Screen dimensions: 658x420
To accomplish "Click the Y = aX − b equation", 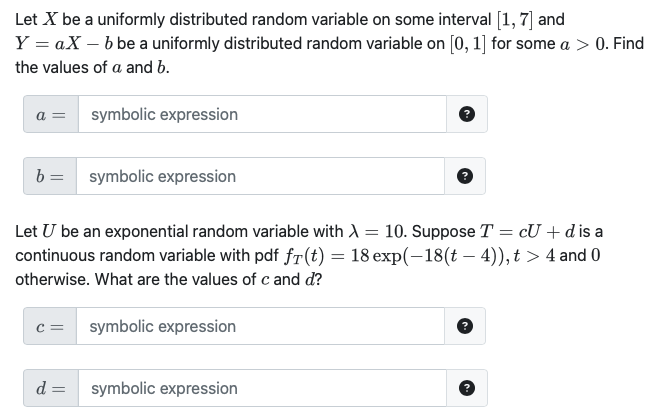I will (64, 44).
